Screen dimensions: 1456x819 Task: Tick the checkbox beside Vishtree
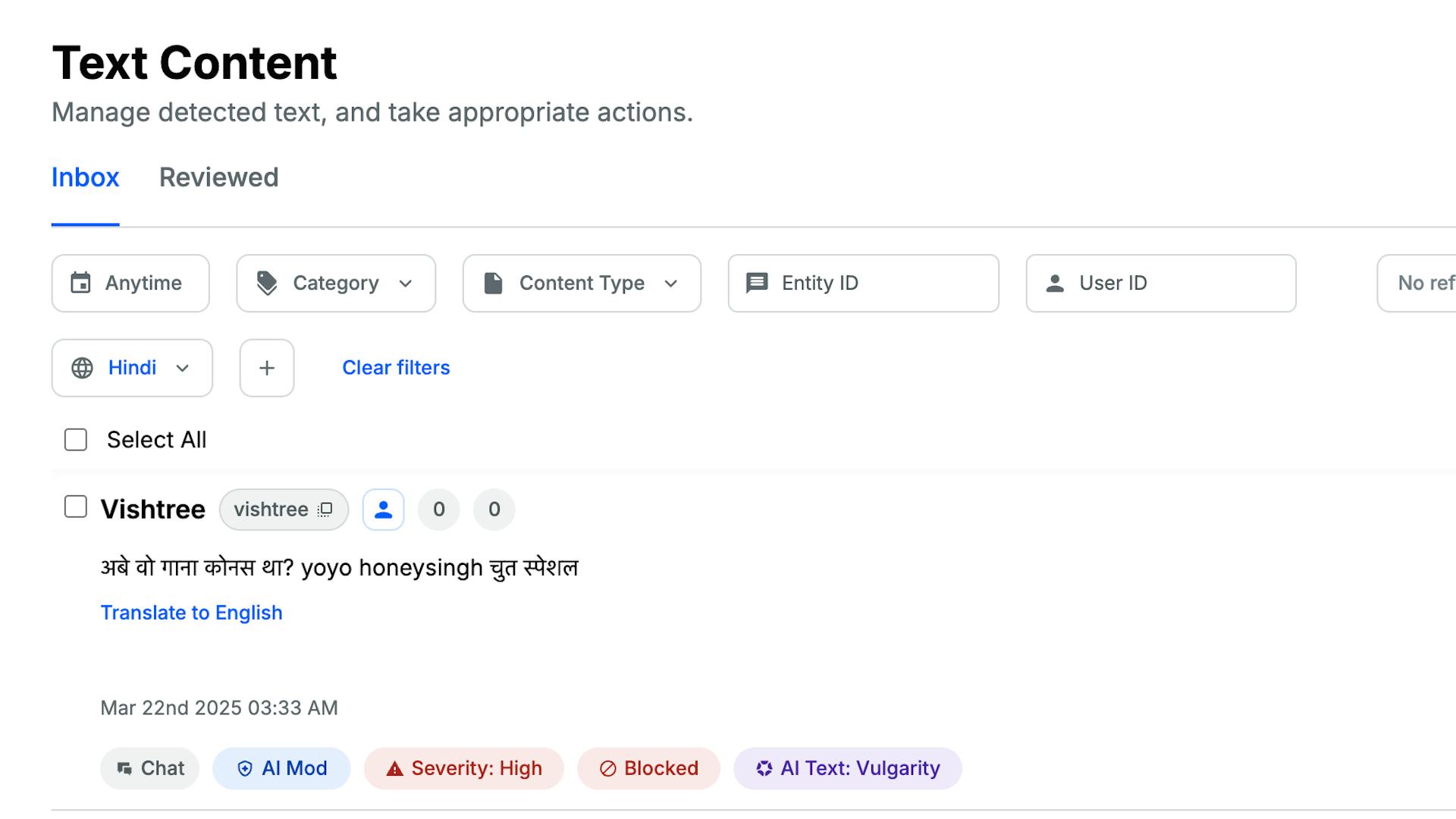click(x=76, y=507)
